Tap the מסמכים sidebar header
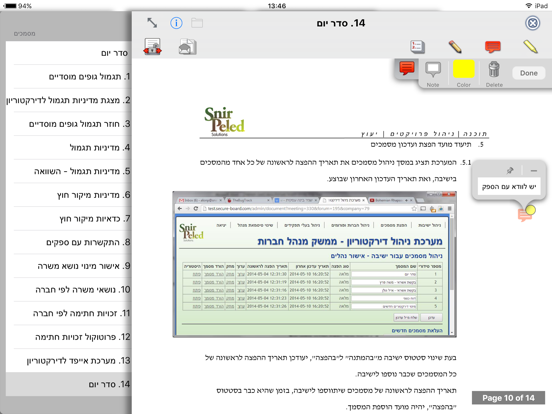 (x=24, y=34)
